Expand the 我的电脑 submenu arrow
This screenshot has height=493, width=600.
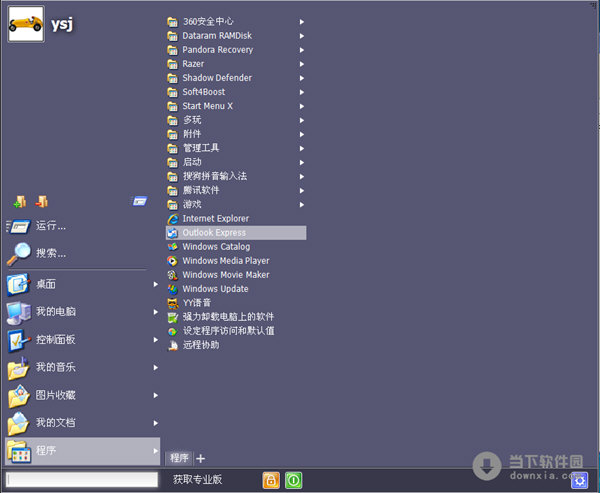tap(155, 312)
